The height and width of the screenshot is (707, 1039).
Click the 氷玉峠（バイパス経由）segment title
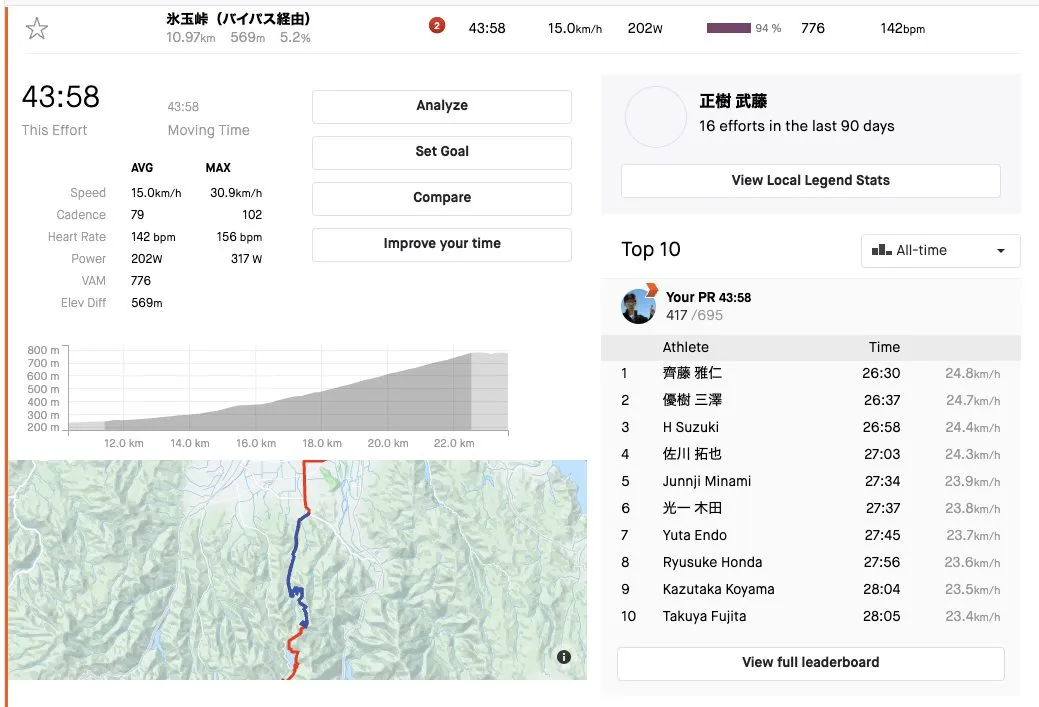[x=238, y=19]
